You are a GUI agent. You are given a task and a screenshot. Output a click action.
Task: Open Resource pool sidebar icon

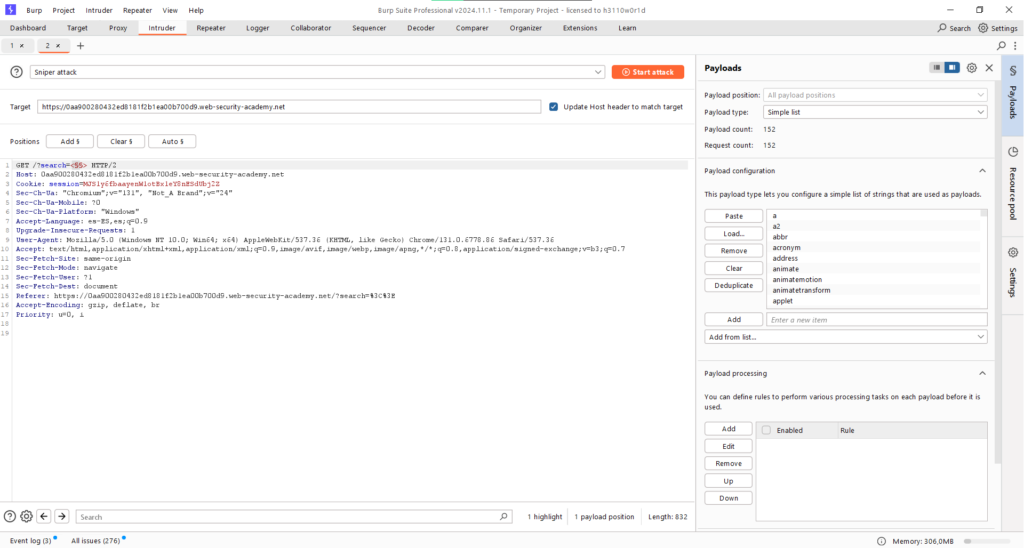point(1013,152)
